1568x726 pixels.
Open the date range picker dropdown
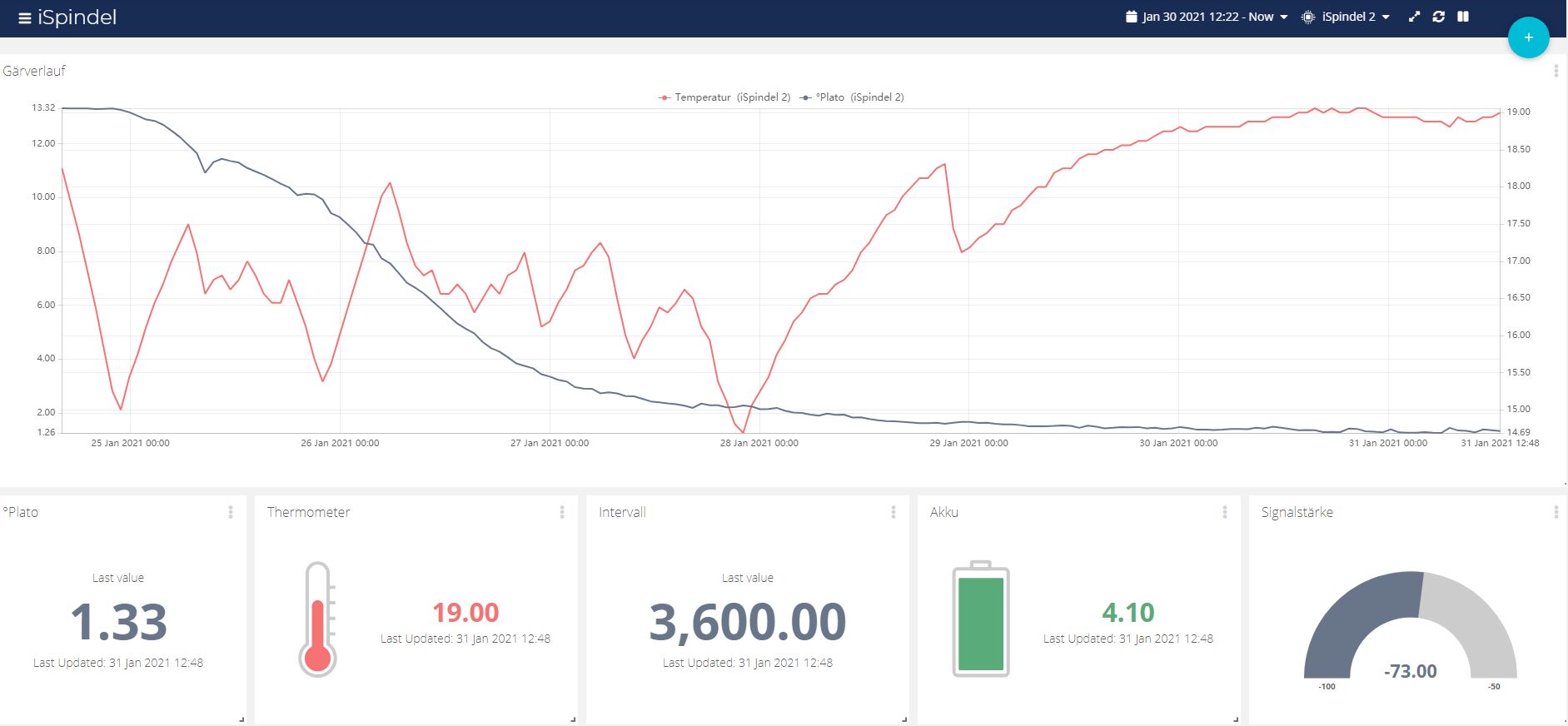[x=1207, y=17]
